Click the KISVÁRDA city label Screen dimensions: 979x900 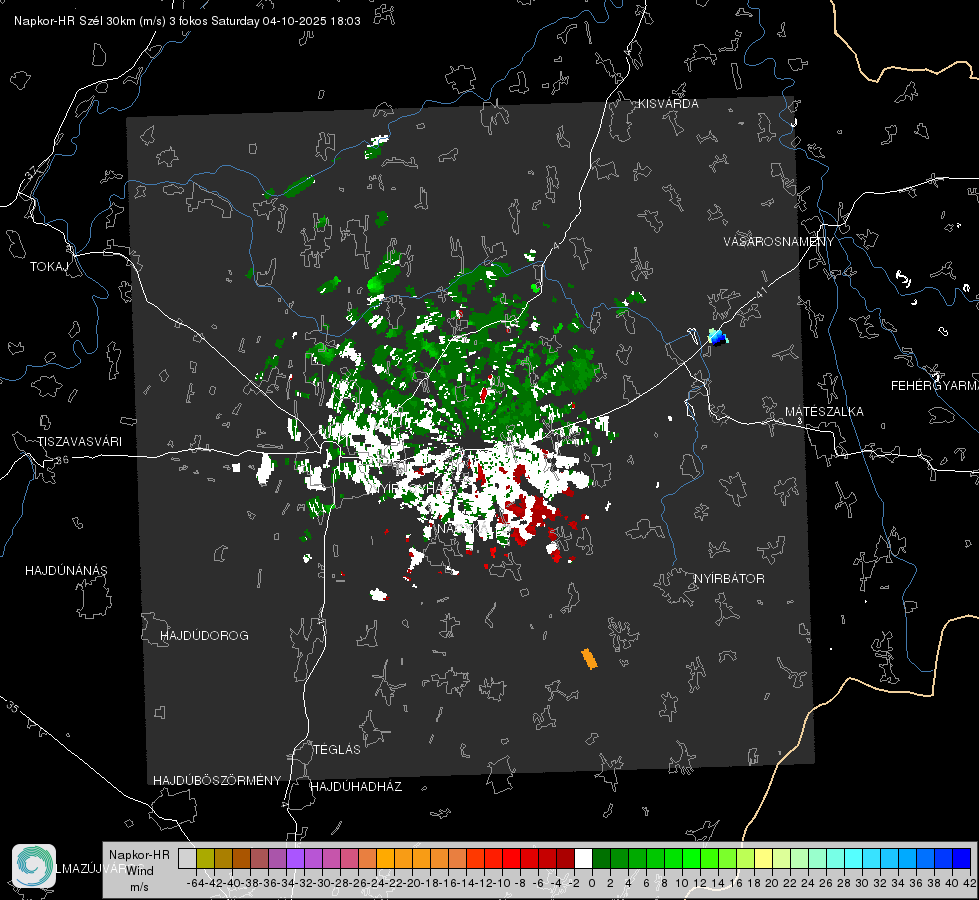tap(668, 104)
